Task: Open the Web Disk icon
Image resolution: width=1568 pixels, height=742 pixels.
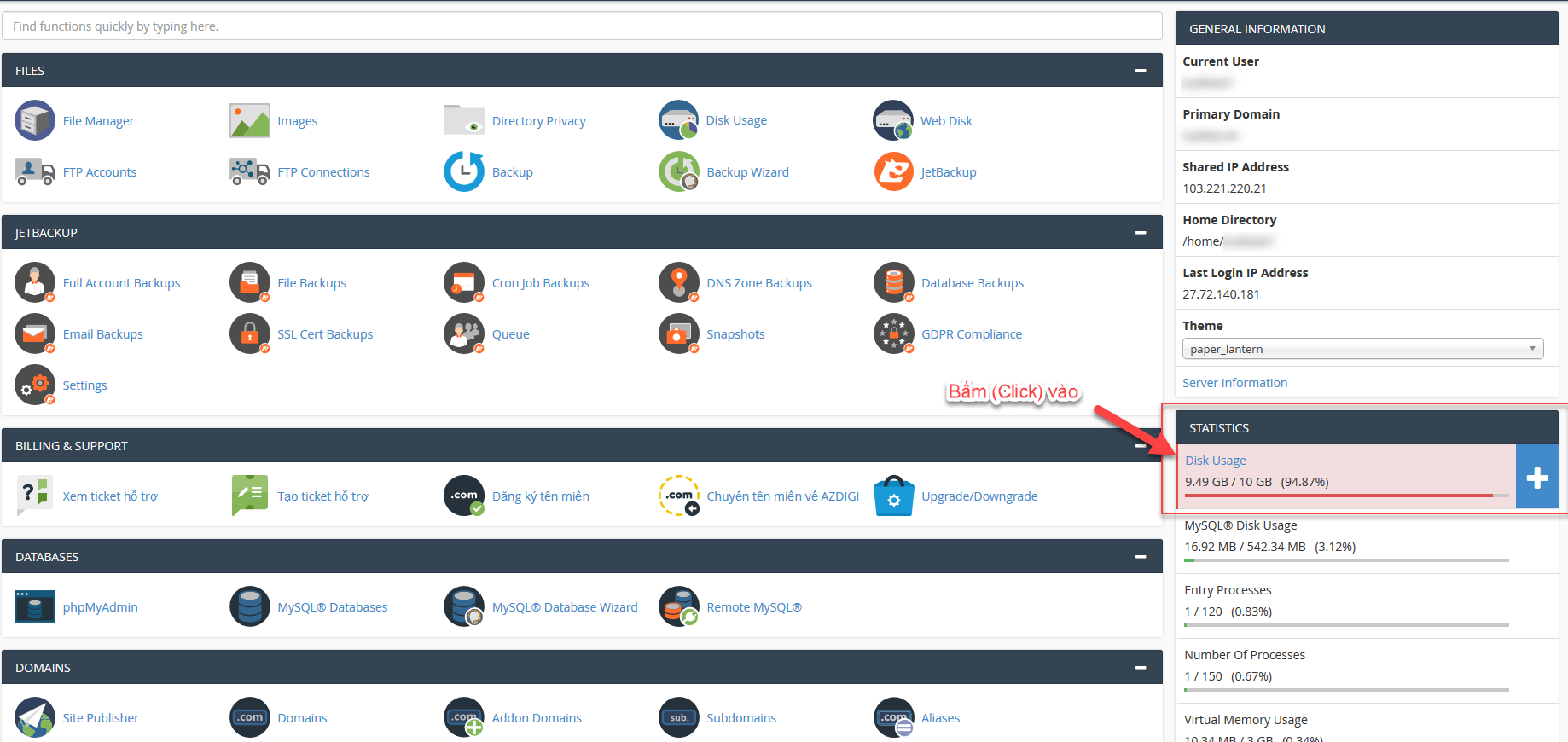Action: [893, 120]
